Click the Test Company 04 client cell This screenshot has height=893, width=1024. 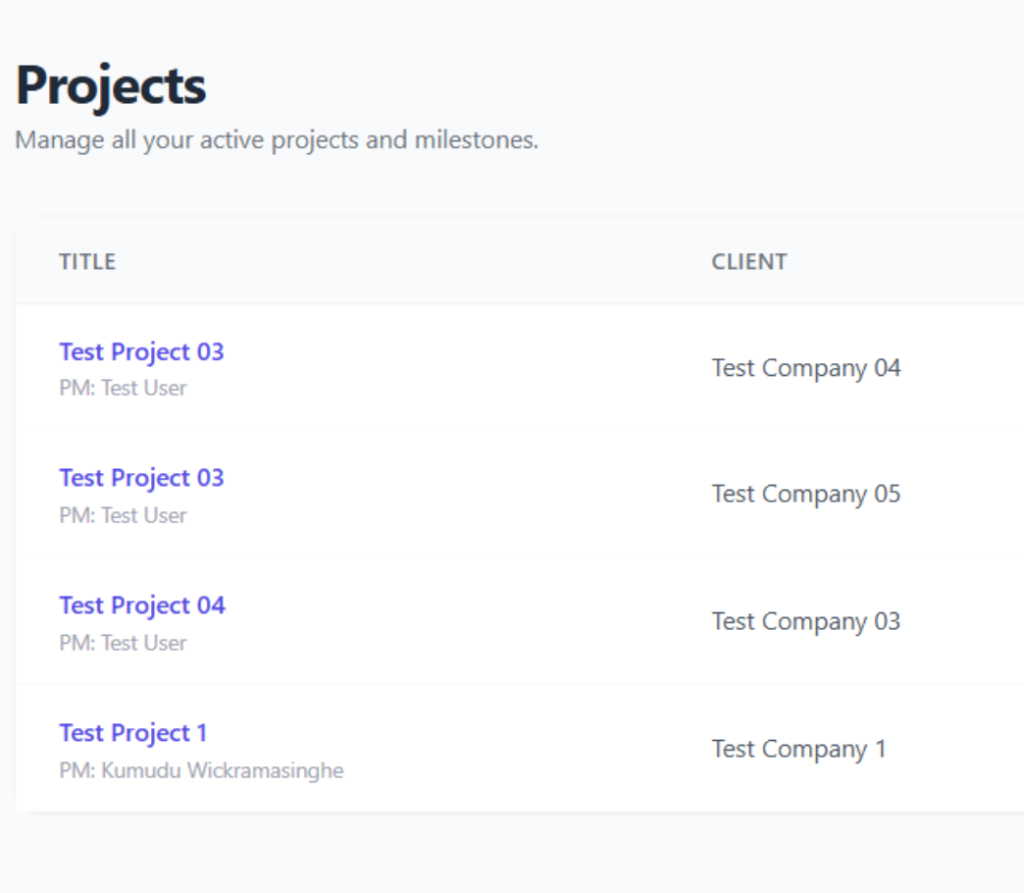(806, 368)
